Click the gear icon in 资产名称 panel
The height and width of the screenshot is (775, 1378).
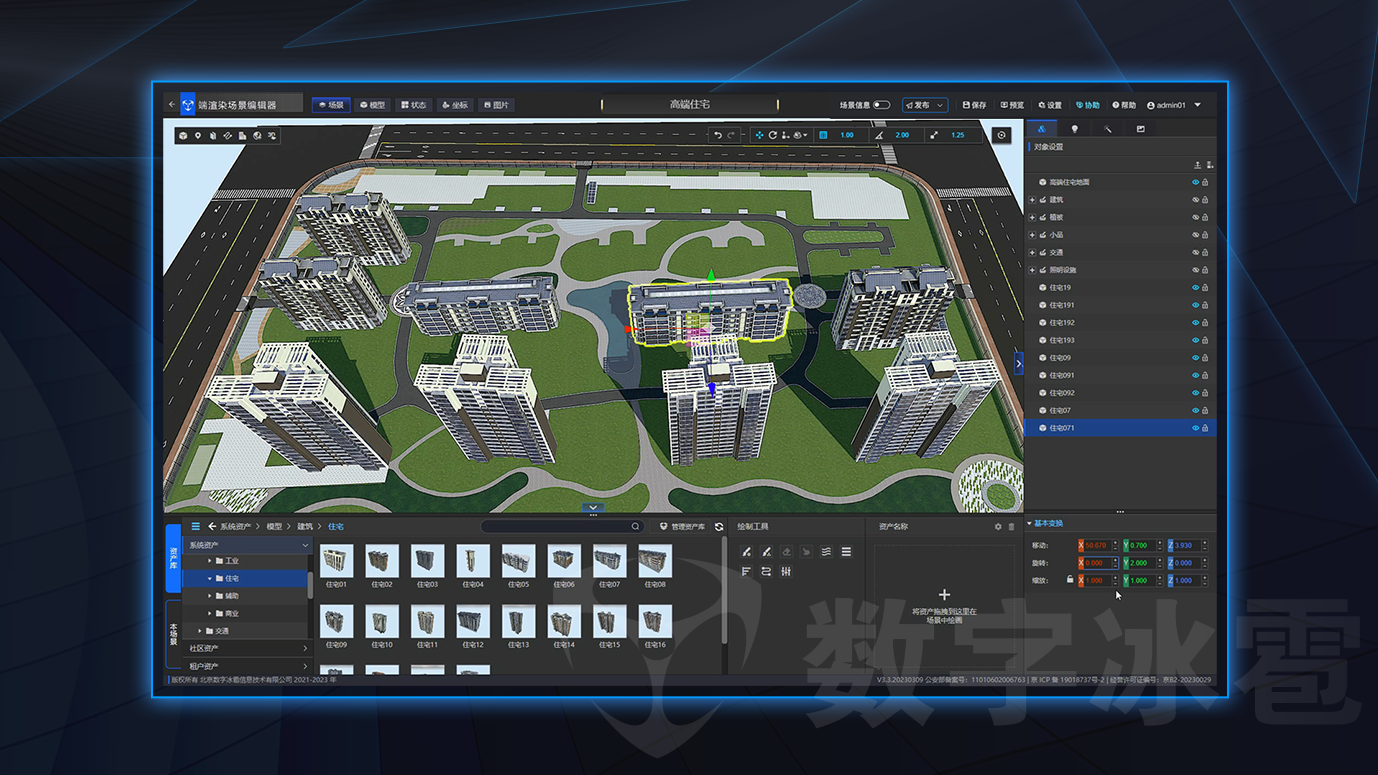pos(997,527)
